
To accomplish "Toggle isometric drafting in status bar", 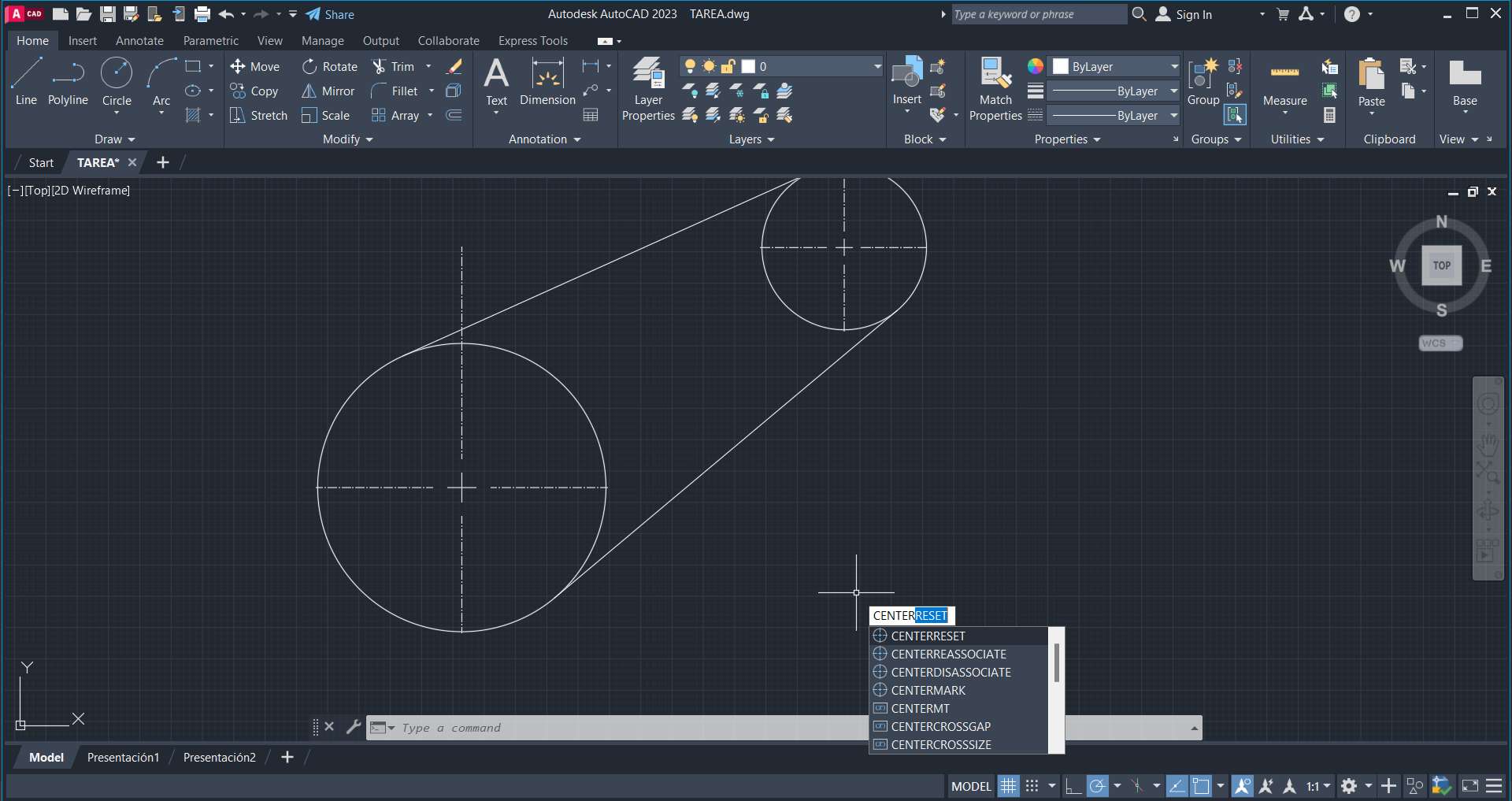I will [1136, 786].
